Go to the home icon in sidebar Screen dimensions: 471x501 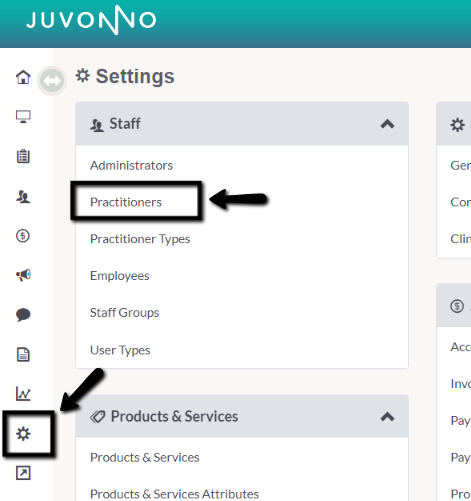[x=23, y=77]
